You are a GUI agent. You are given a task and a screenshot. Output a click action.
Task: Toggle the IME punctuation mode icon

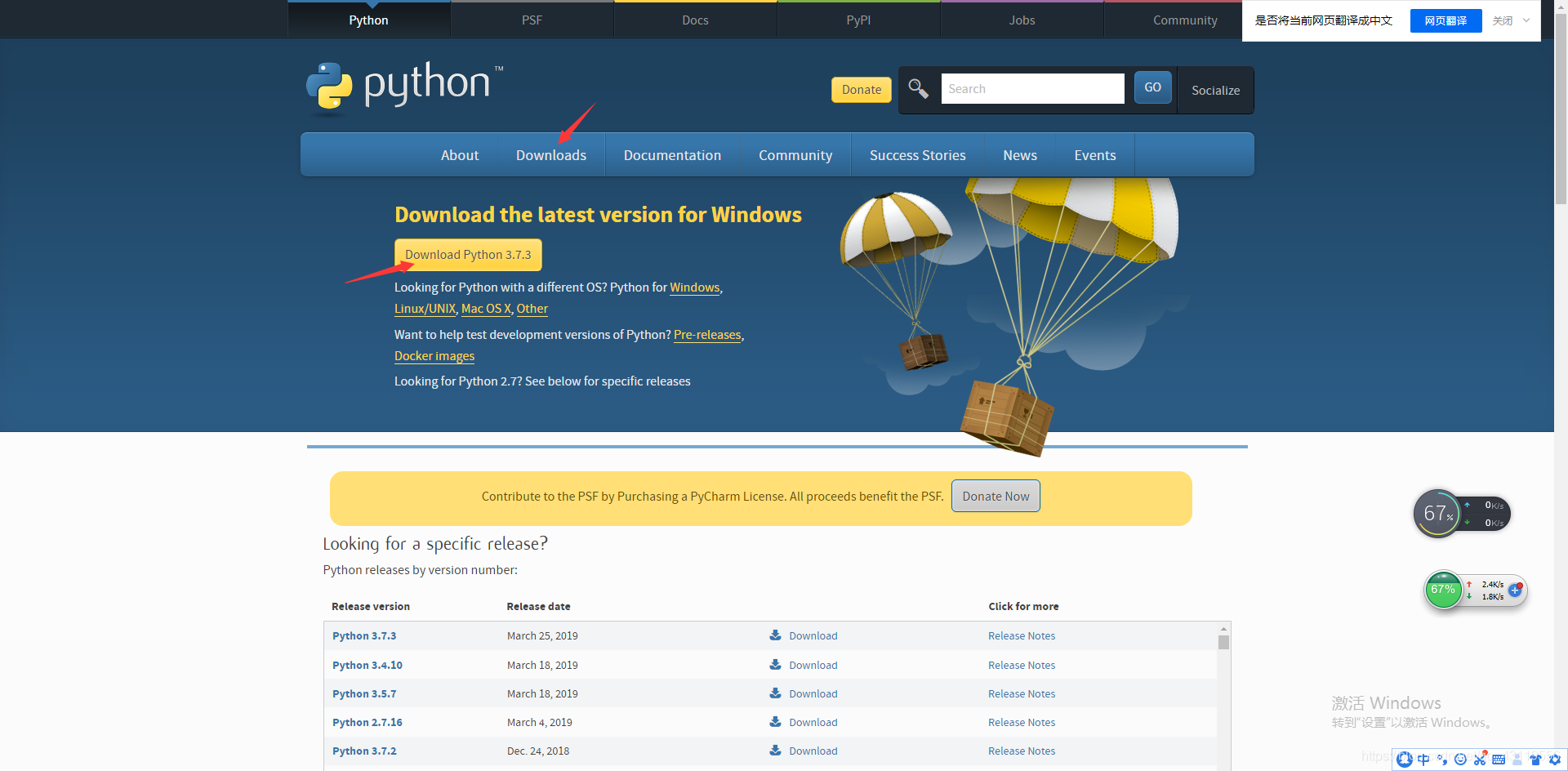point(1442,760)
